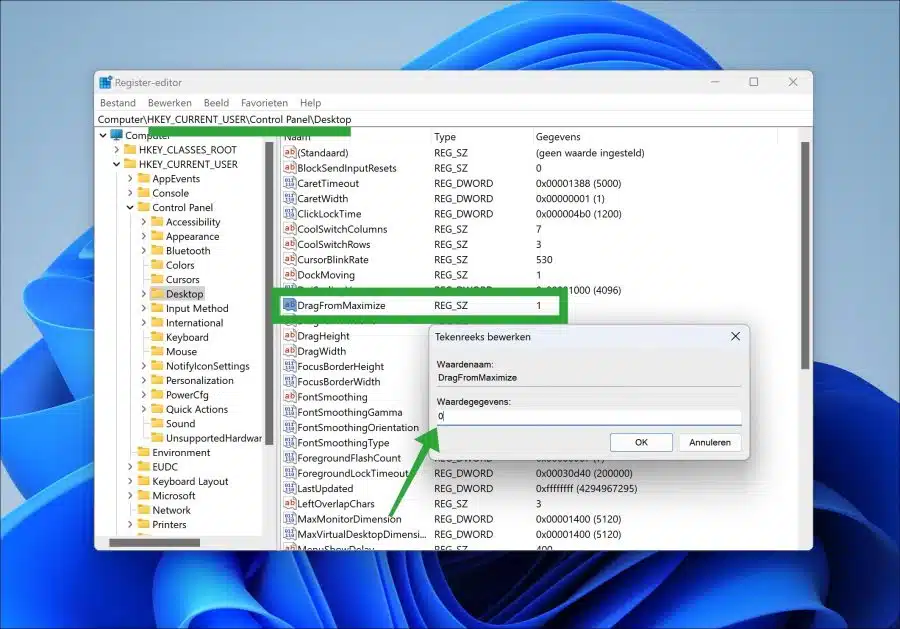Select the Sound folder icon
The image size is (900, 629).
pyautogui.click(x=157, y=423)
